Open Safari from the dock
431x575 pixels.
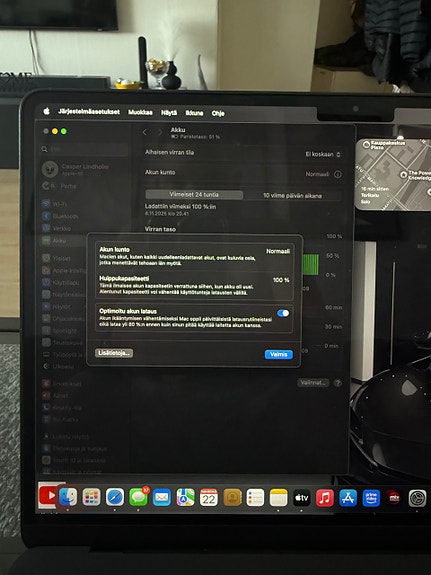[115, 497]
